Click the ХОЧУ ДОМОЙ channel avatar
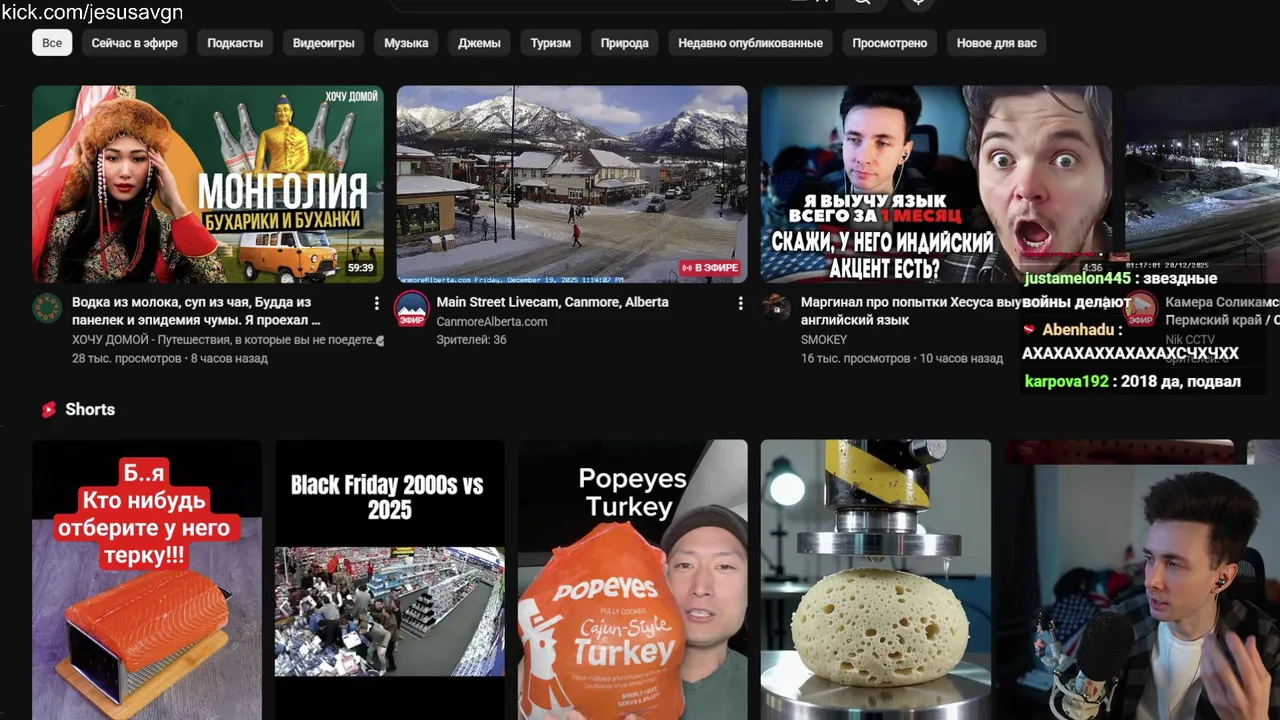Viewport: 1280px width, 720px height. (x=47, y=309)
